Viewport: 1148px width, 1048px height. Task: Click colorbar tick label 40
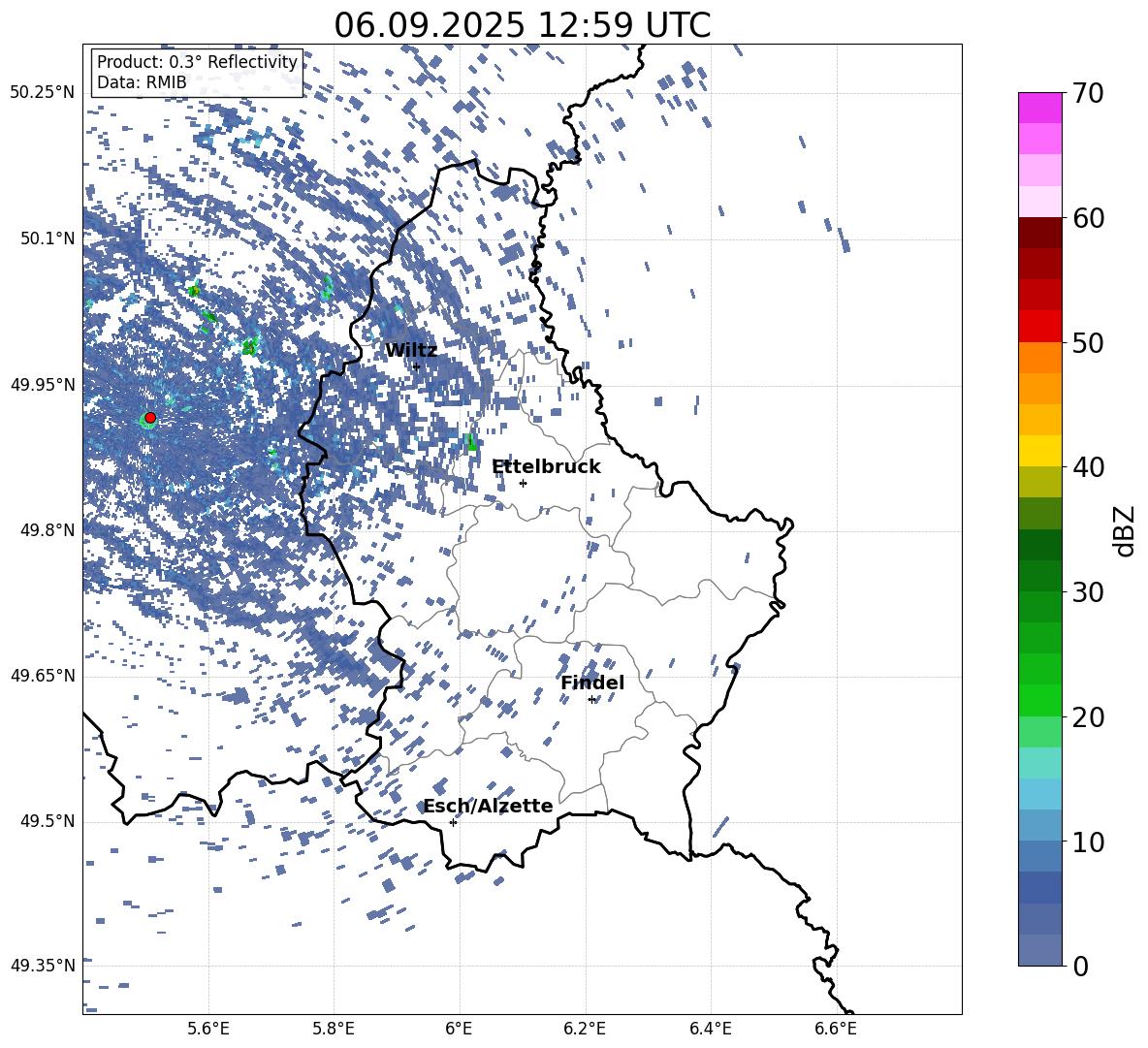click(x=1088, y=467)
